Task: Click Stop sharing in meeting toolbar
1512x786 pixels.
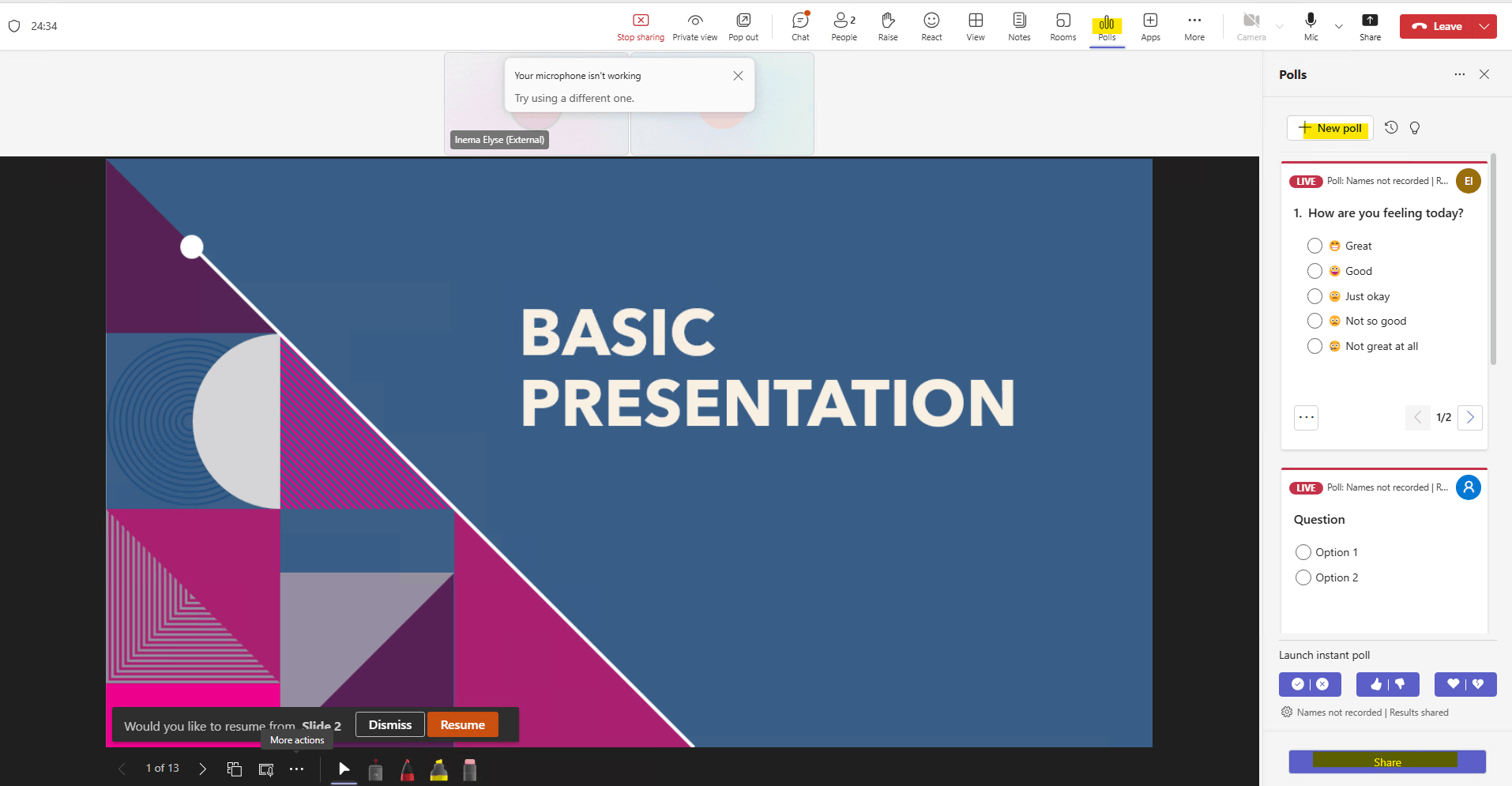Action: coord(641,26)
